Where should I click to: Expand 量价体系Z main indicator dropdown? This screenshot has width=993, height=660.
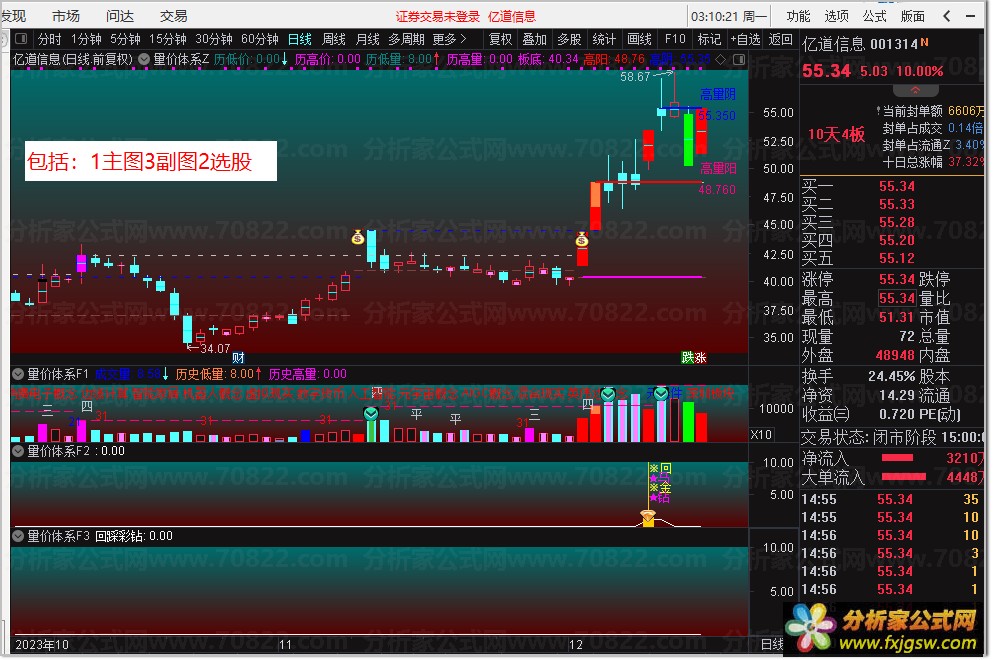(144, 59)
